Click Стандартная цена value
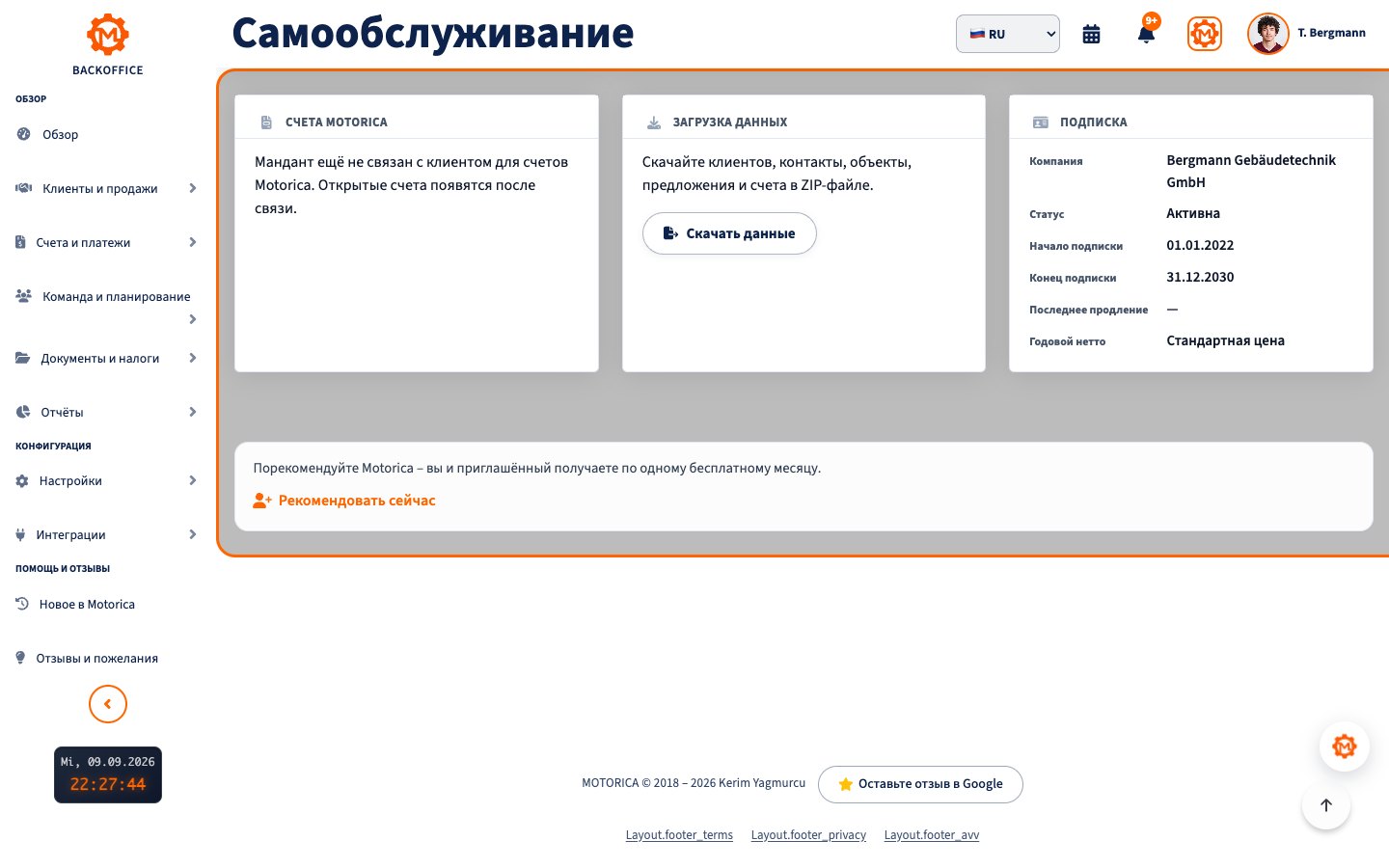Viewport: 1389px width, 868px height. pyautogui.click(x=1225, y=341)
